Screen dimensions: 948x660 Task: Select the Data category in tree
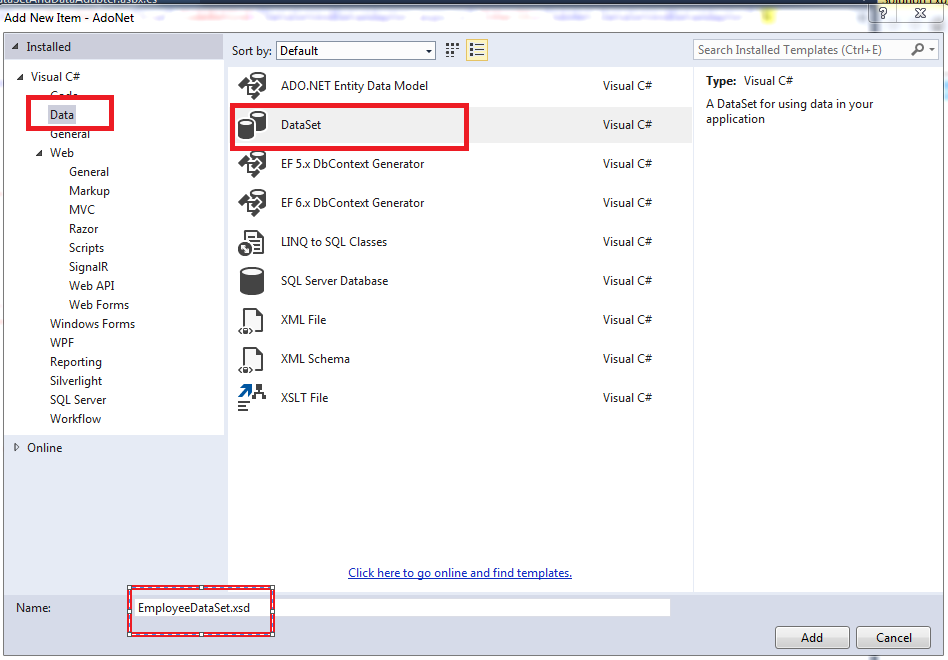(x=62, y=115)
